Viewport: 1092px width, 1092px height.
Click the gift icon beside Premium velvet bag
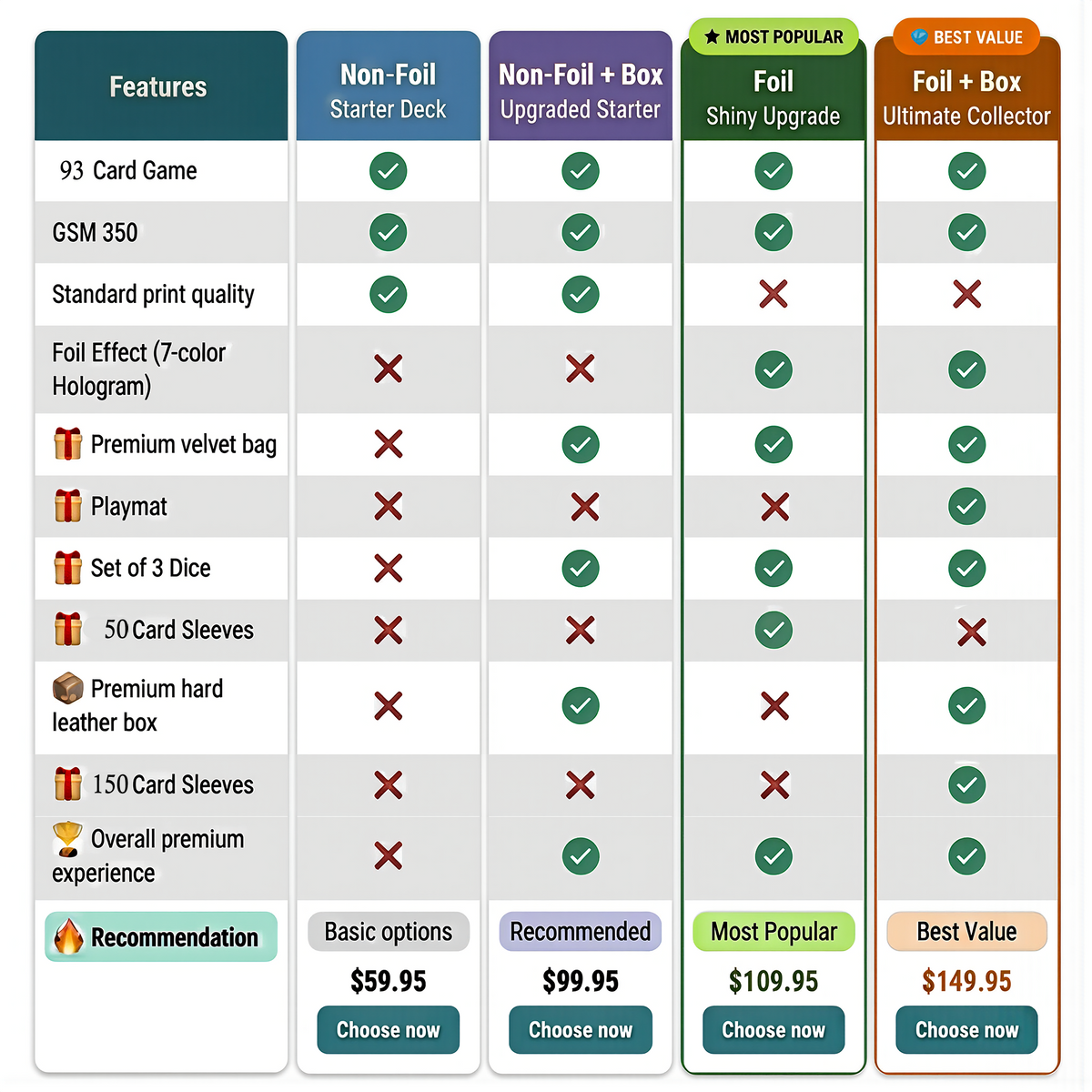click(x=68, y=444)
